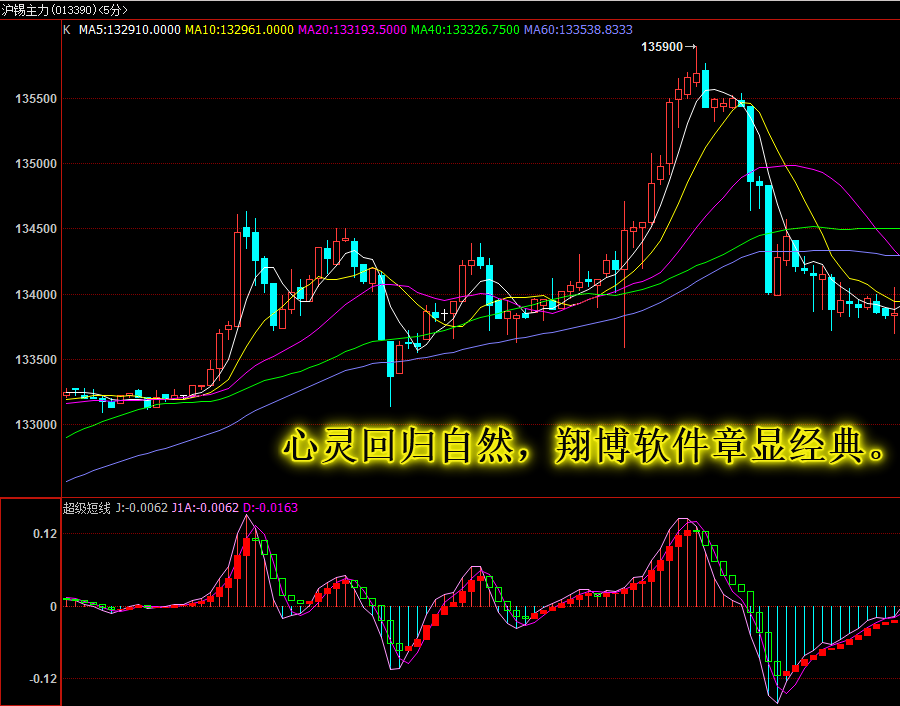Click the 135500 price axis label
This screenshot has height=706, width=900.
(x=36, y=99)
